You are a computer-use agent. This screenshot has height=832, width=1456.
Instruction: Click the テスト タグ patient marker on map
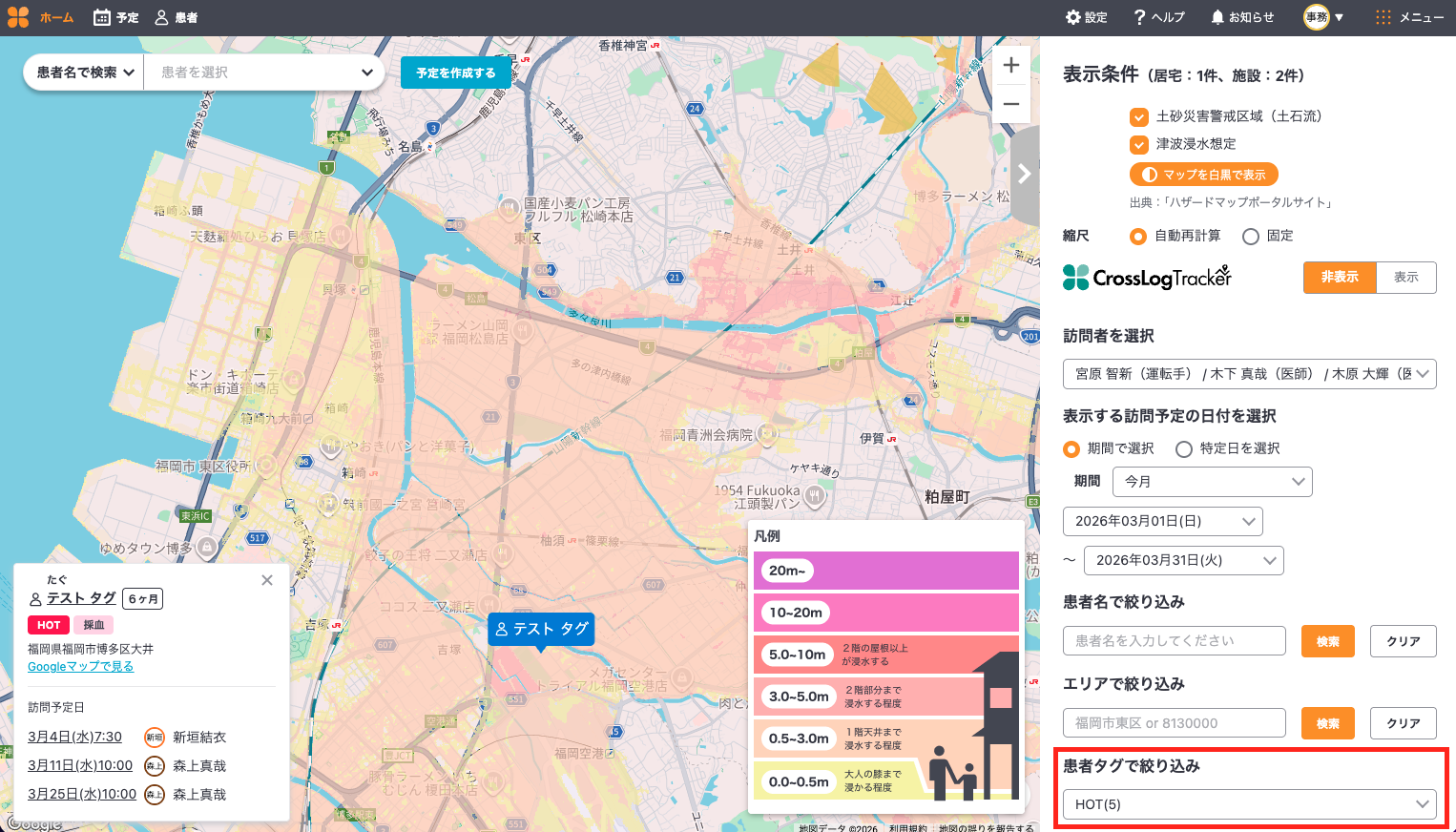541,630
